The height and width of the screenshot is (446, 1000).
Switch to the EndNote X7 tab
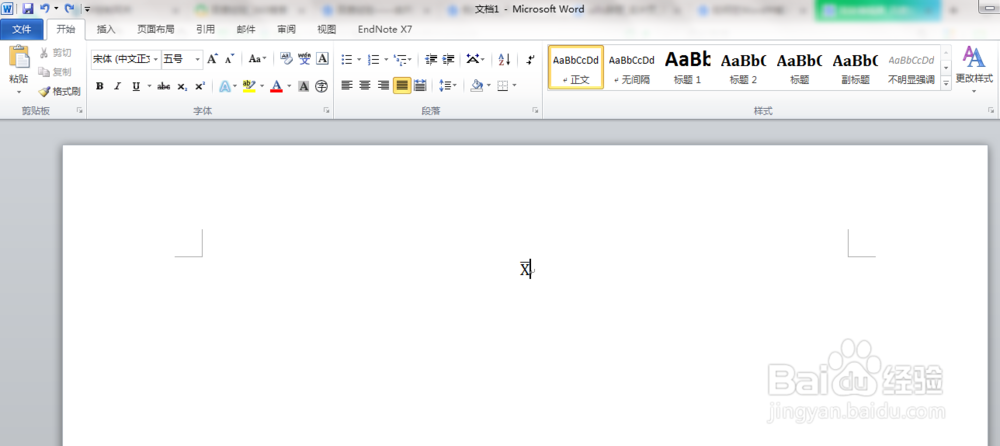click(385, 29)
